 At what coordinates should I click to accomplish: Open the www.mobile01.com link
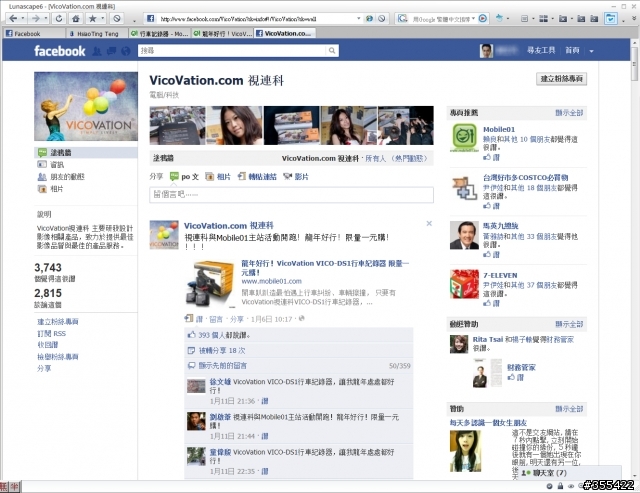coord(271,281)
